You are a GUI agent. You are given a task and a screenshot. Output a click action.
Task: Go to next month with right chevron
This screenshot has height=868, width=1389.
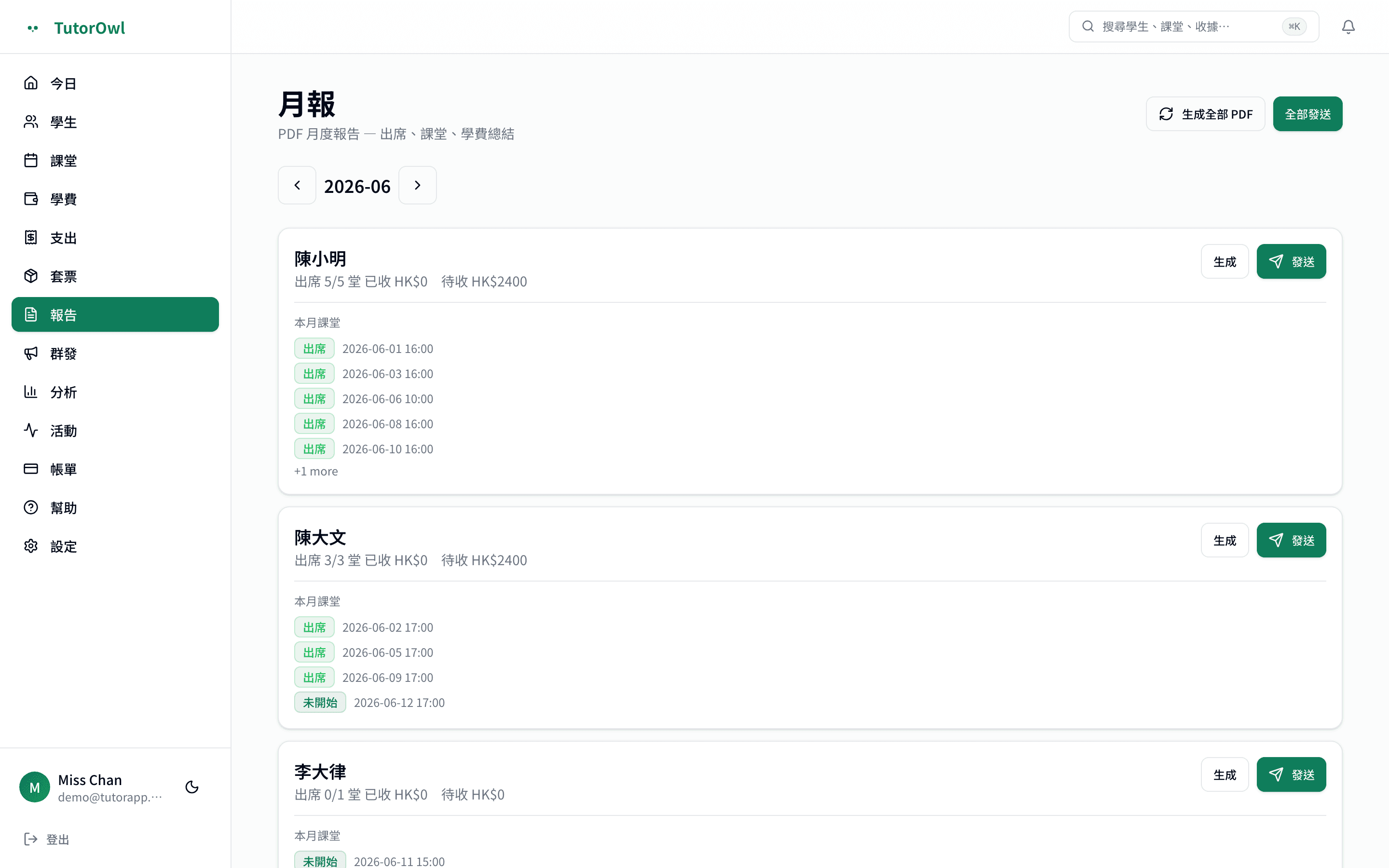418,186
